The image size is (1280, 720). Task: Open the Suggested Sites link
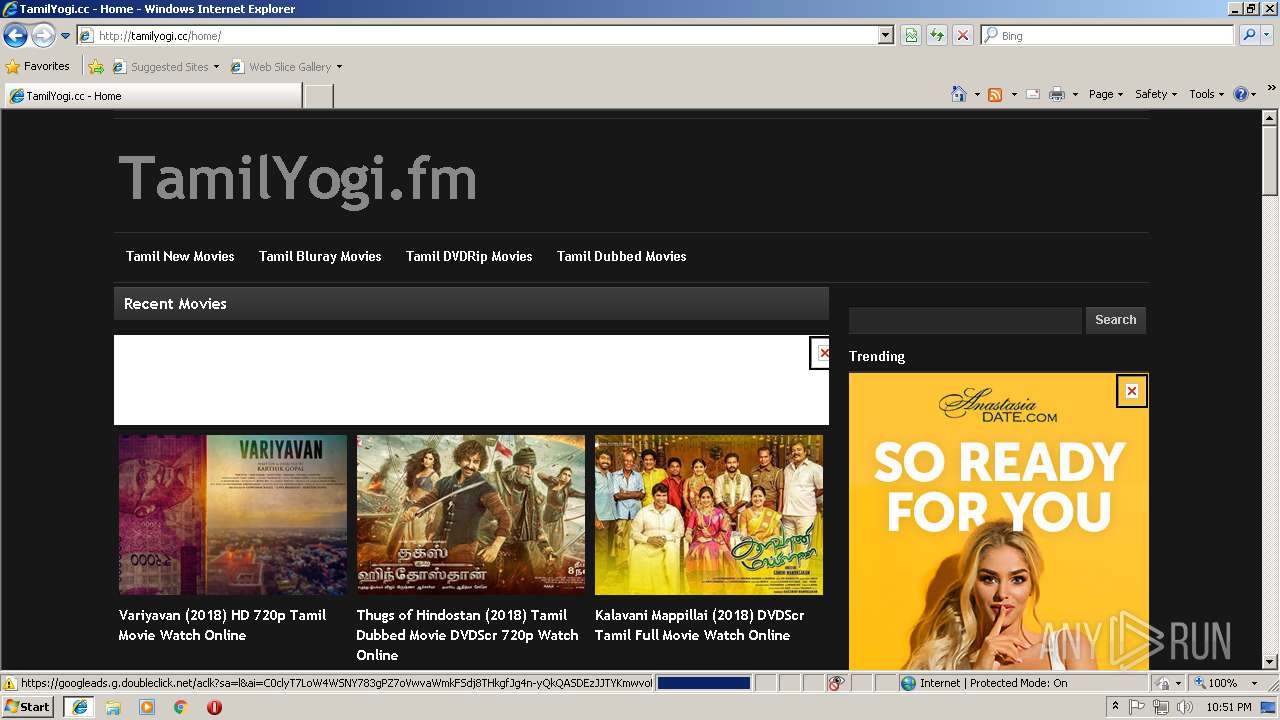pos(165,67)
